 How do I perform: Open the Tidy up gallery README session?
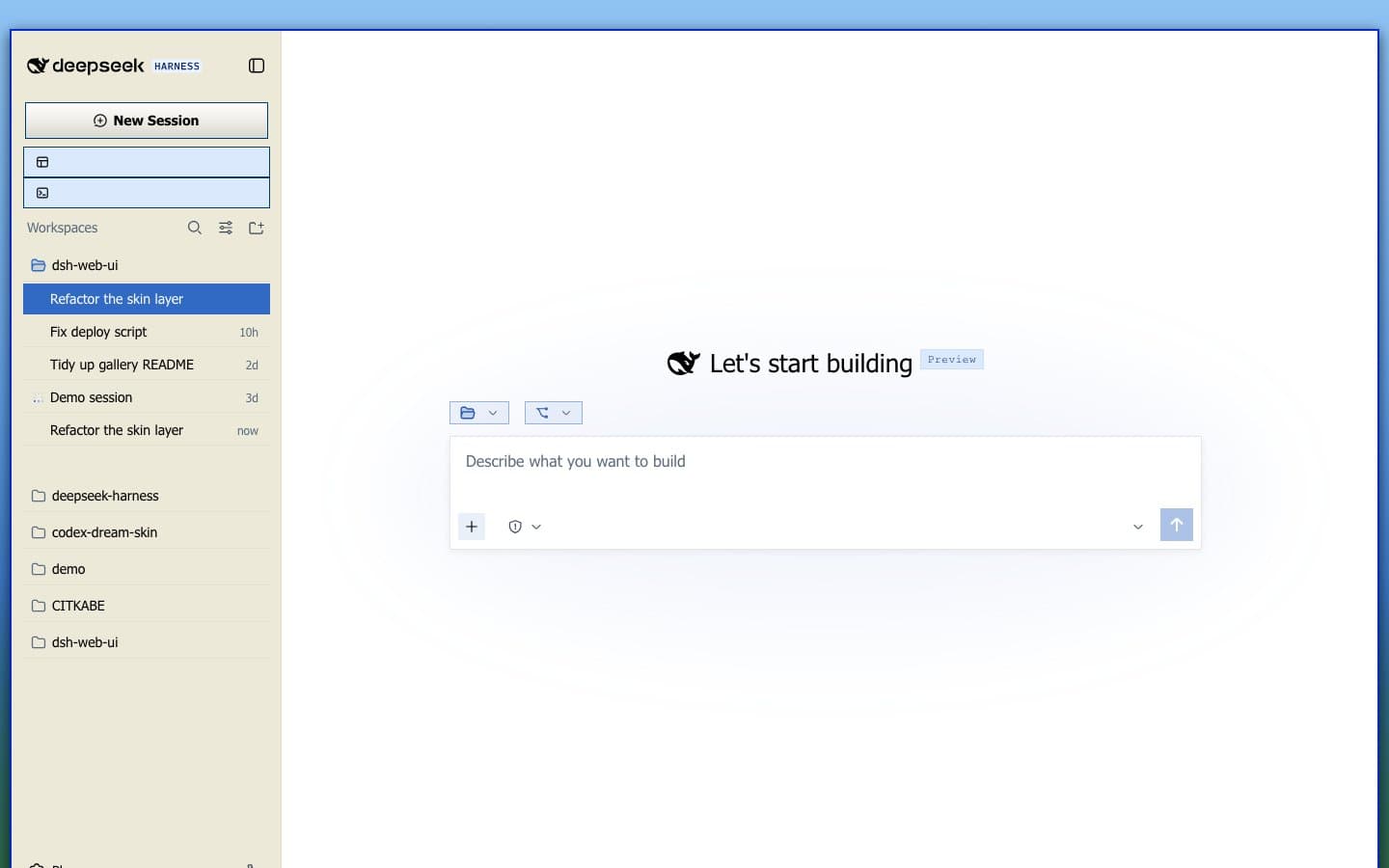[147, 365]
